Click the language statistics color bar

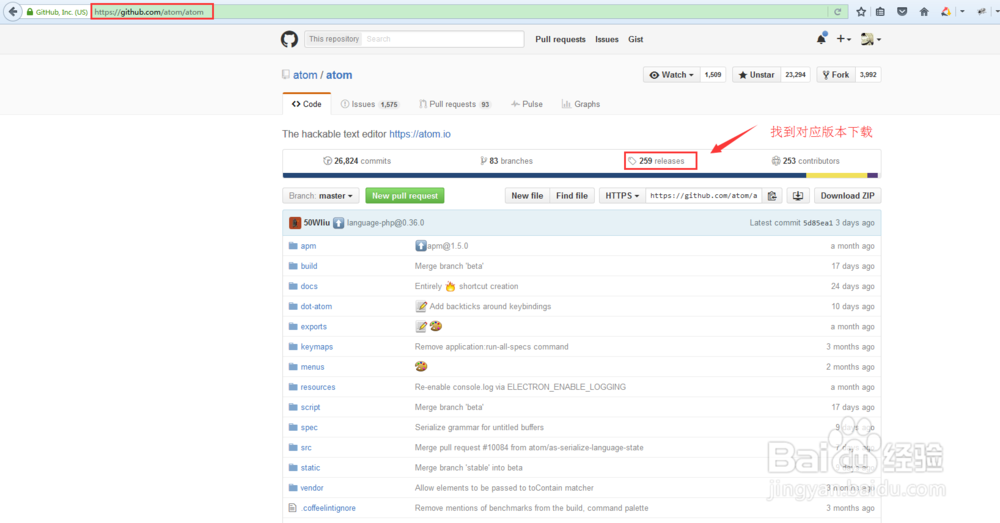pos(582,175)
